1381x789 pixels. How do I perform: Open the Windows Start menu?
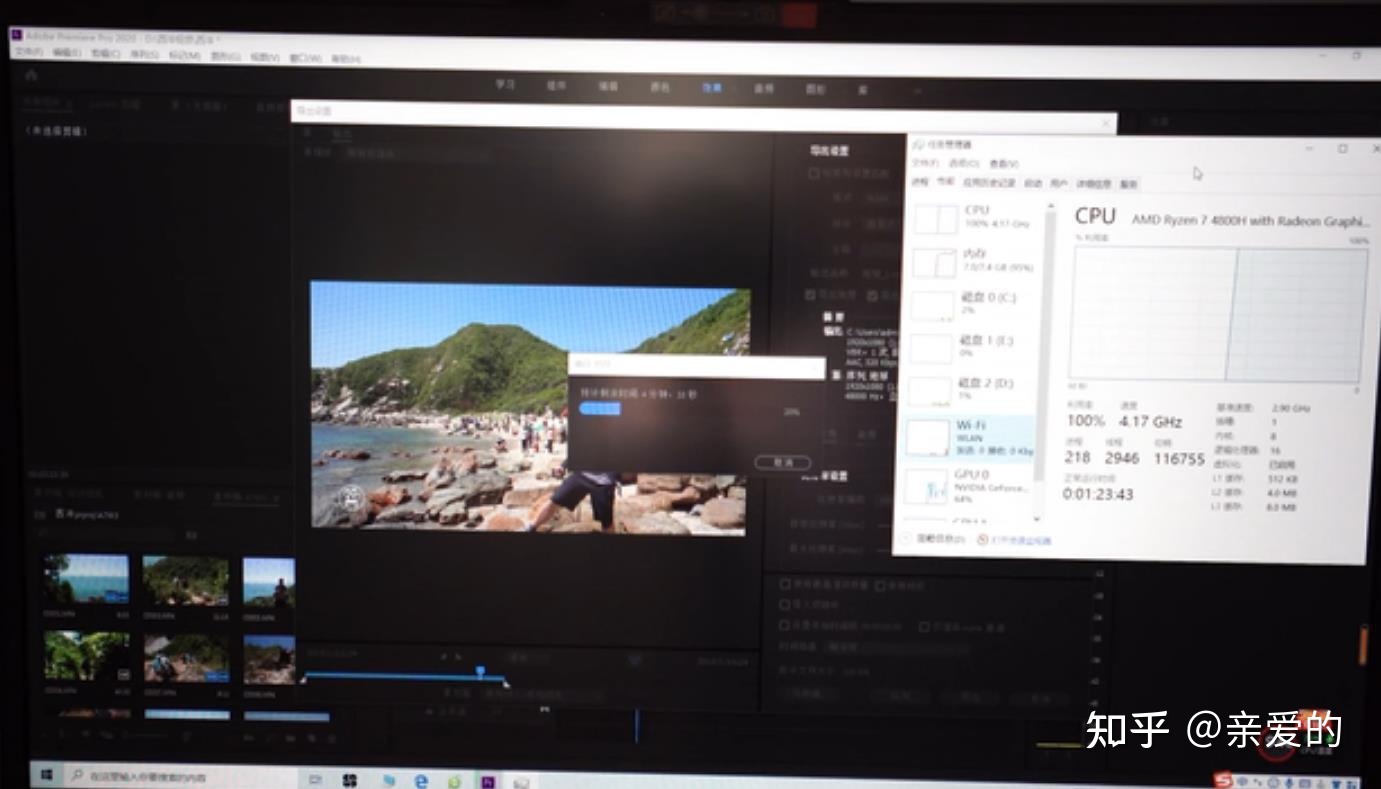pos(45,775)
